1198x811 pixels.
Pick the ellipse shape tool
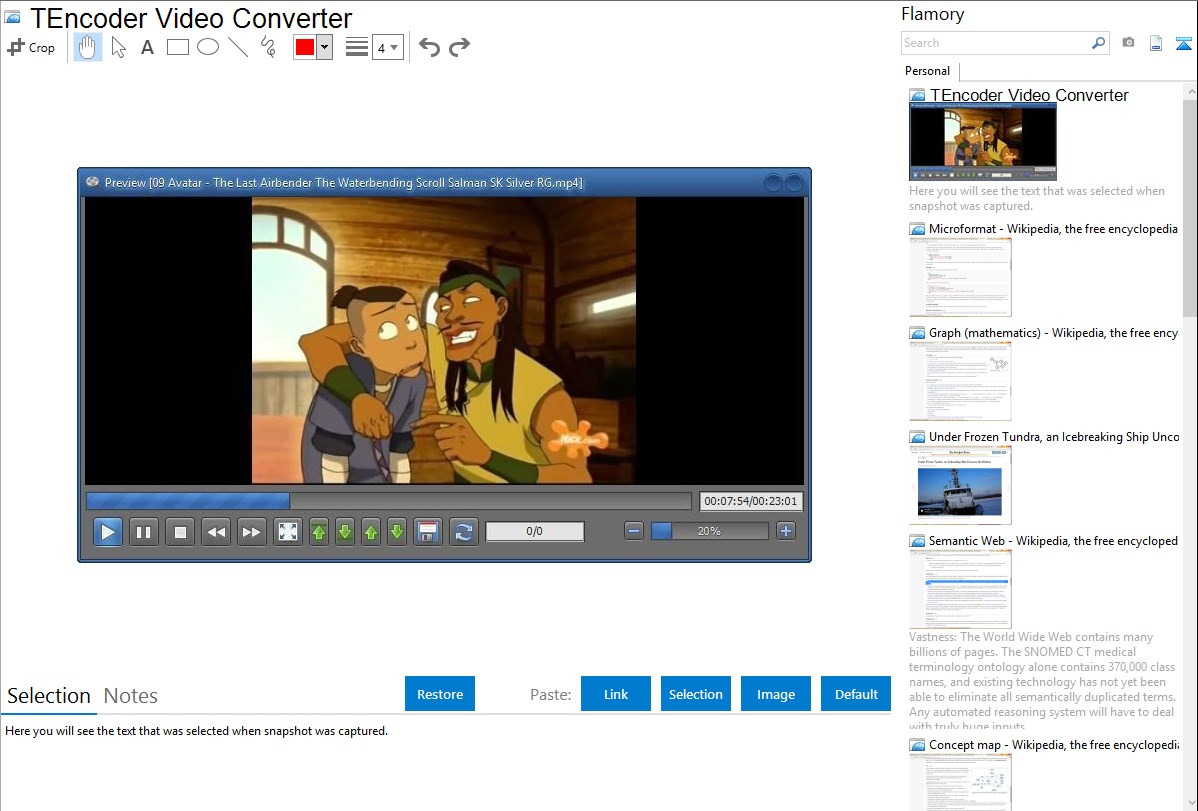pos(208,47)
